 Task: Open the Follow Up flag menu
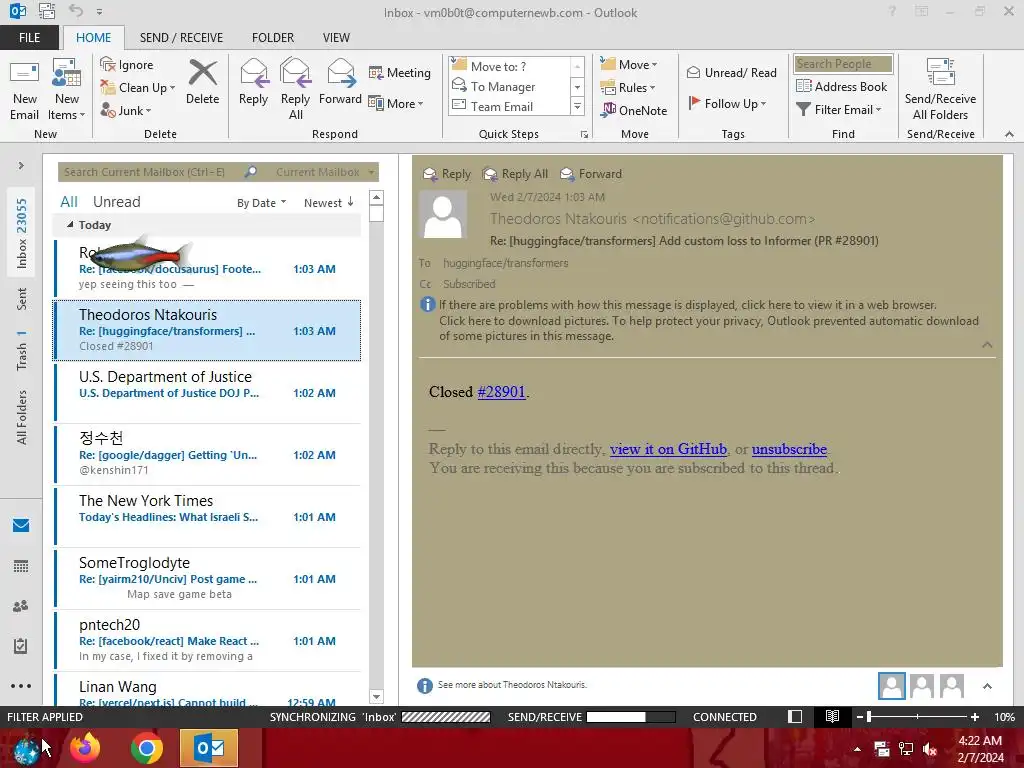coord(727,103)
